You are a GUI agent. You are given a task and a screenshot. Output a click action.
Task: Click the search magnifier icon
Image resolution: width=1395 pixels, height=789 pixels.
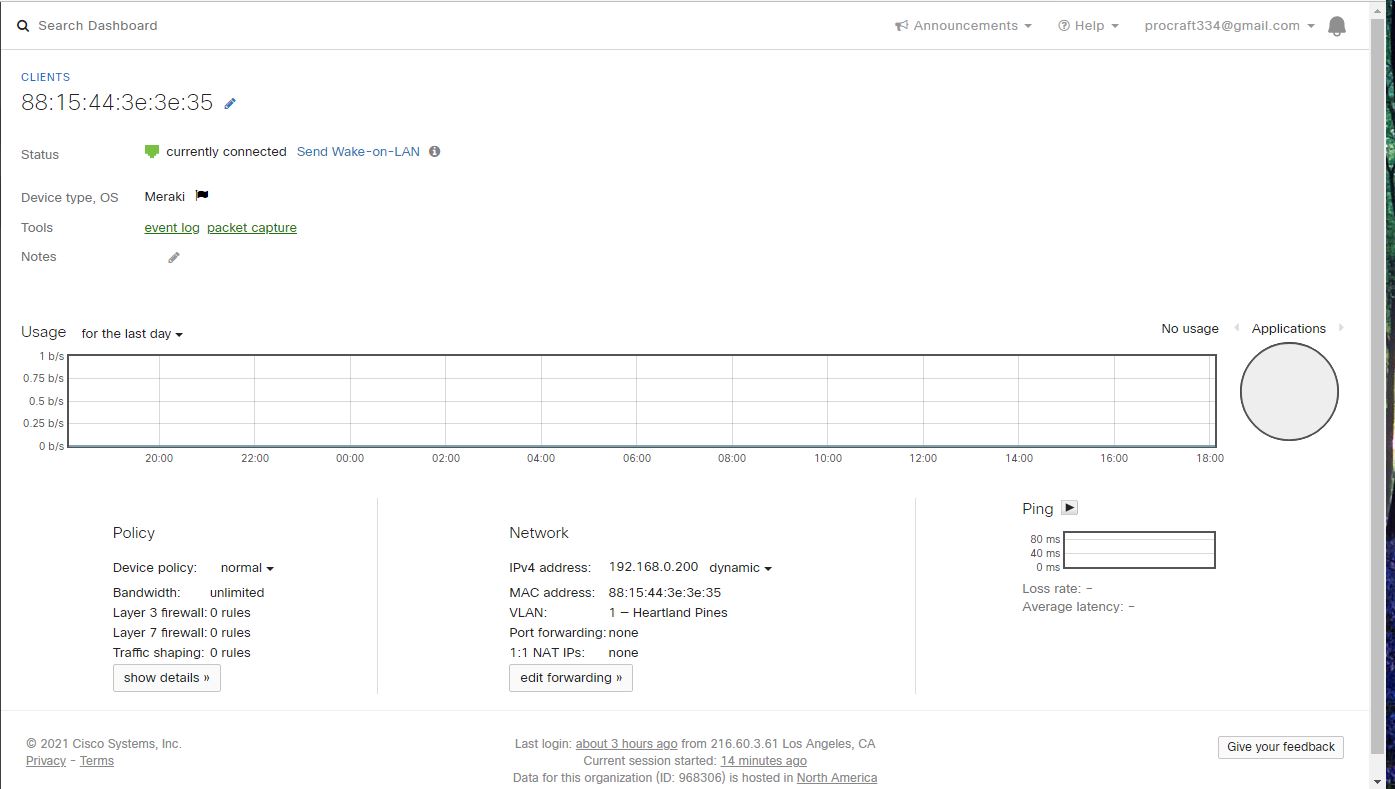pos(23,26)
